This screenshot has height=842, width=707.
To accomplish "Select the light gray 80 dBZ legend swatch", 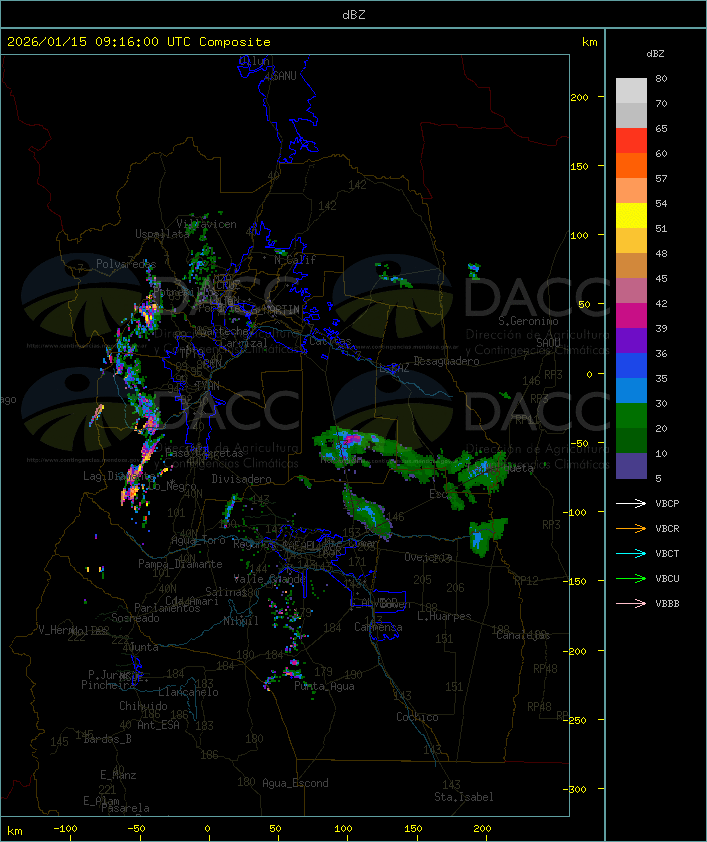I will click(x=631, y=90).
